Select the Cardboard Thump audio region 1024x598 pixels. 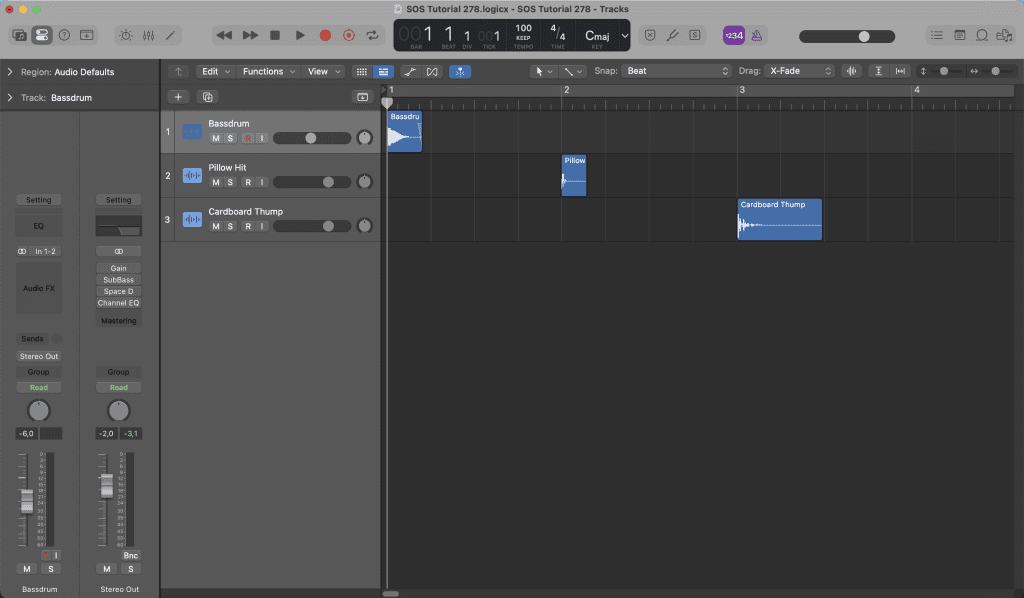click(x=780, y=222)
